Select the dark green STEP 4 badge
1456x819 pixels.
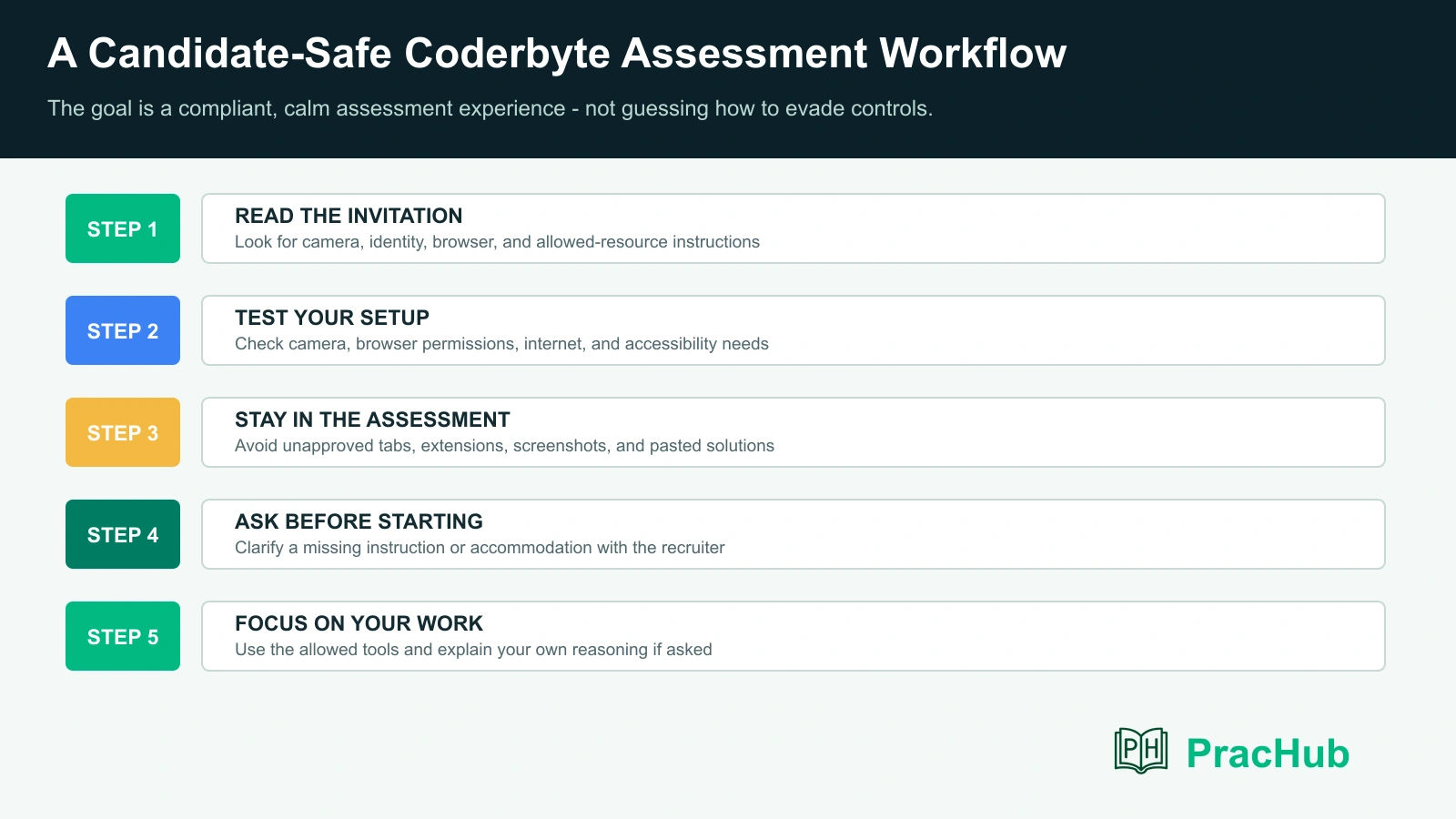[123, 534]
